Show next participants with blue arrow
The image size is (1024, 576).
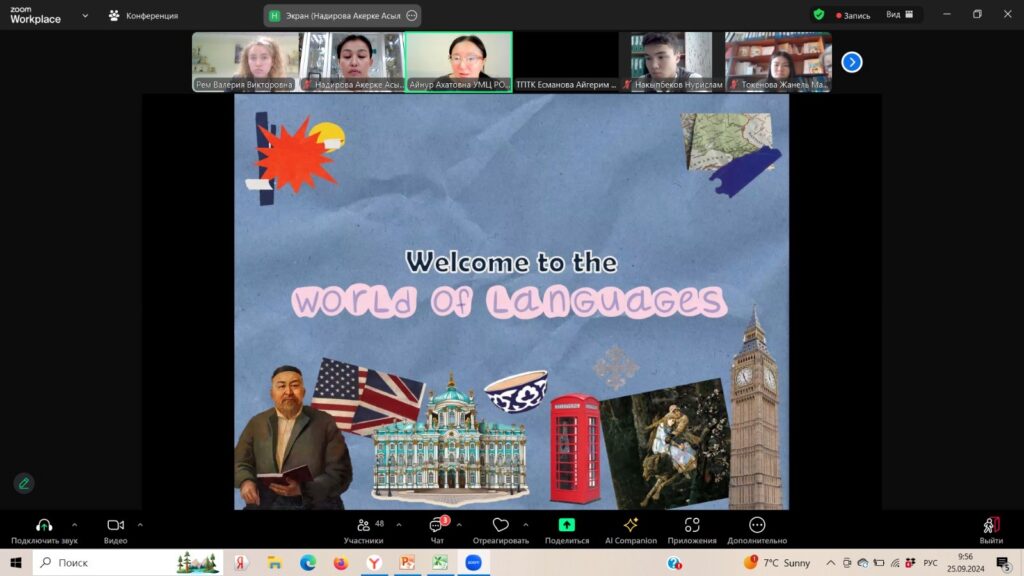[852, 62]
